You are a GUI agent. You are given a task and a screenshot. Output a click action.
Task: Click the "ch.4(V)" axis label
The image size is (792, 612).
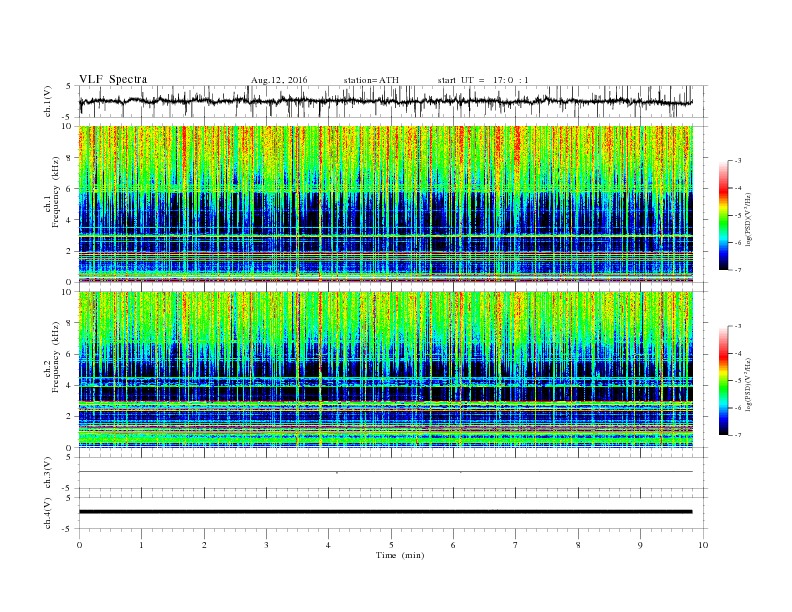pos(47,513)
